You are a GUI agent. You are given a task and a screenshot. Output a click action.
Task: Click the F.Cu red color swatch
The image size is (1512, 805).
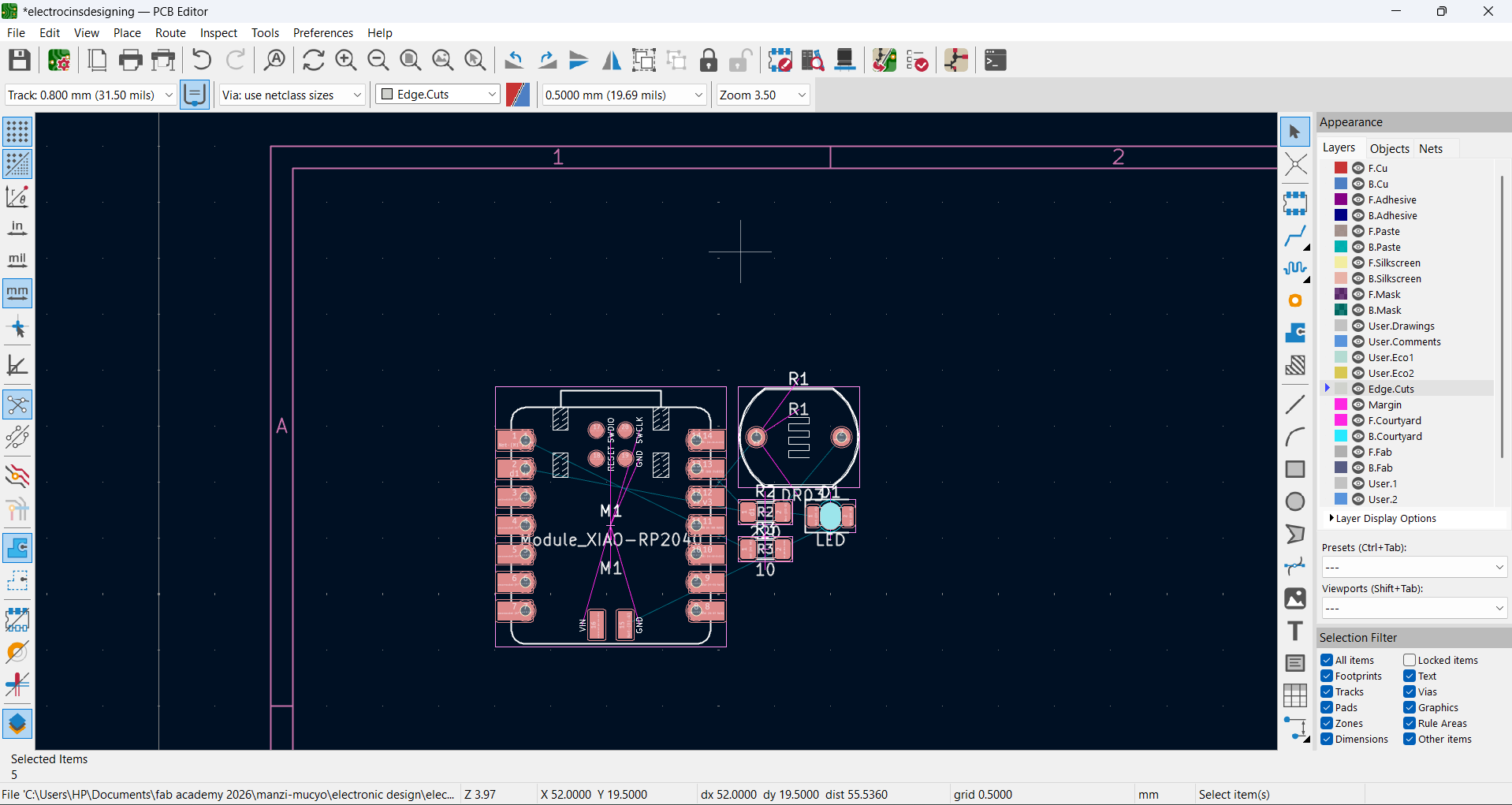1341,168
